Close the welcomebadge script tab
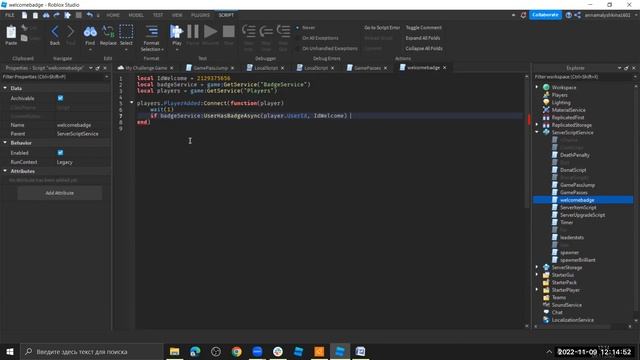The height and width of the screenshot is (360, 640). [444, 68]
